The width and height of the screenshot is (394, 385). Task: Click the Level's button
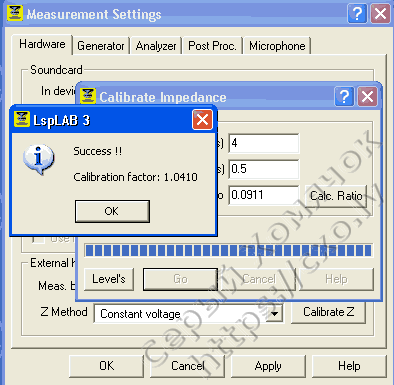109,279
